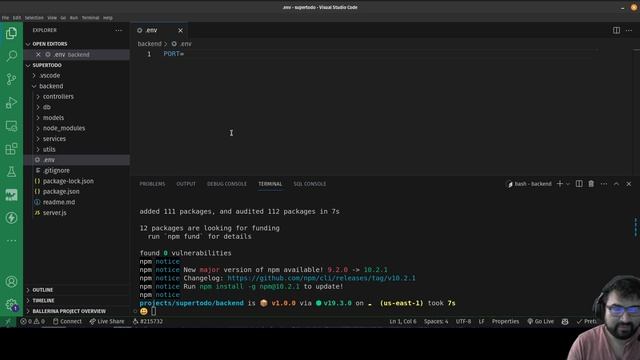Image resolution: width=640 pixels, height=360 pixels.
Task: Expand the services folder
Action: click(x=54, y=139)
